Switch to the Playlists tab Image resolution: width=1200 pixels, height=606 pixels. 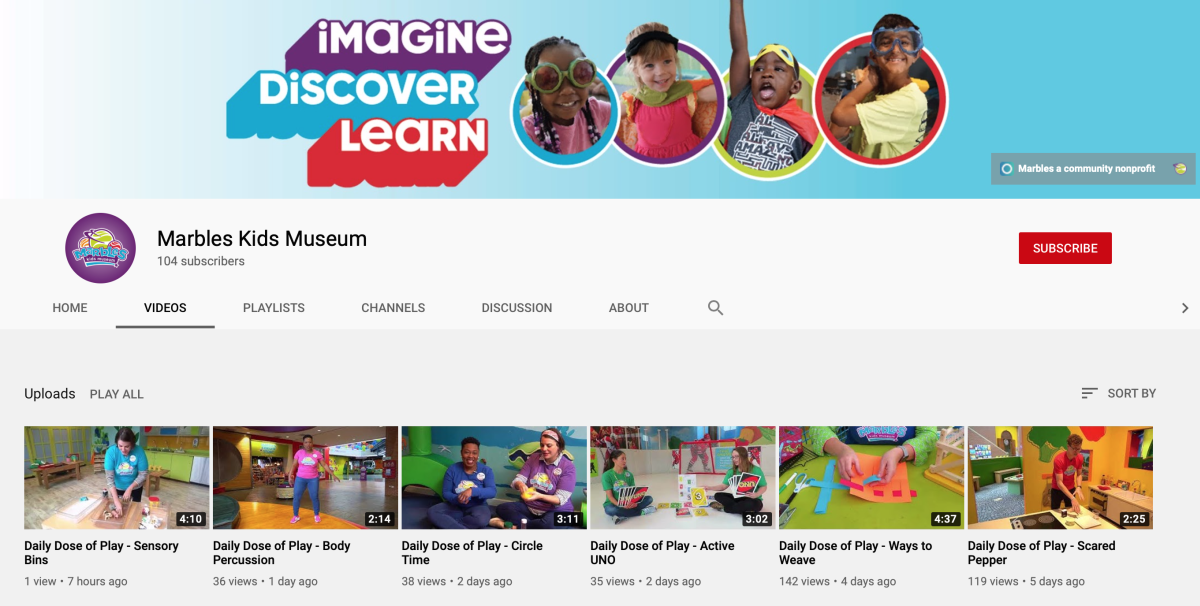click(x=274, y=308)
